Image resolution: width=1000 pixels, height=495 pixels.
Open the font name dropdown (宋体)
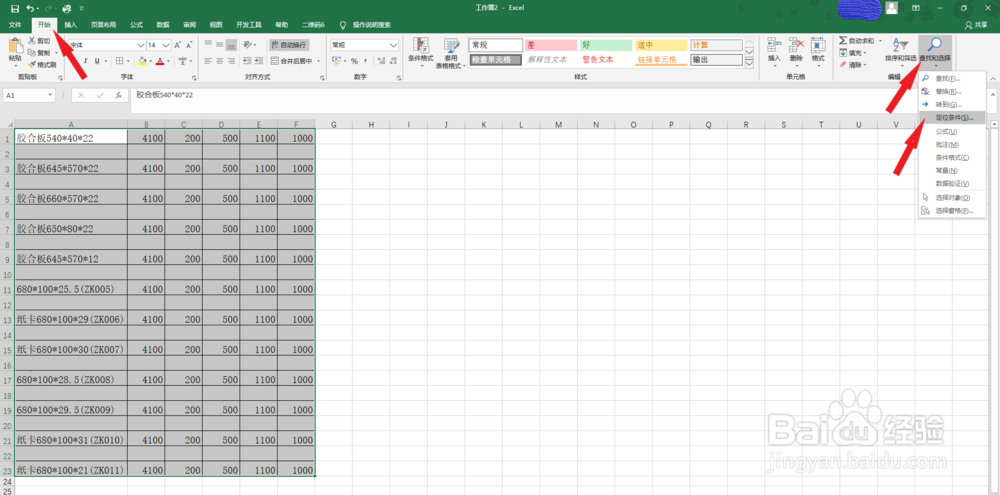(x=141, y=45)
